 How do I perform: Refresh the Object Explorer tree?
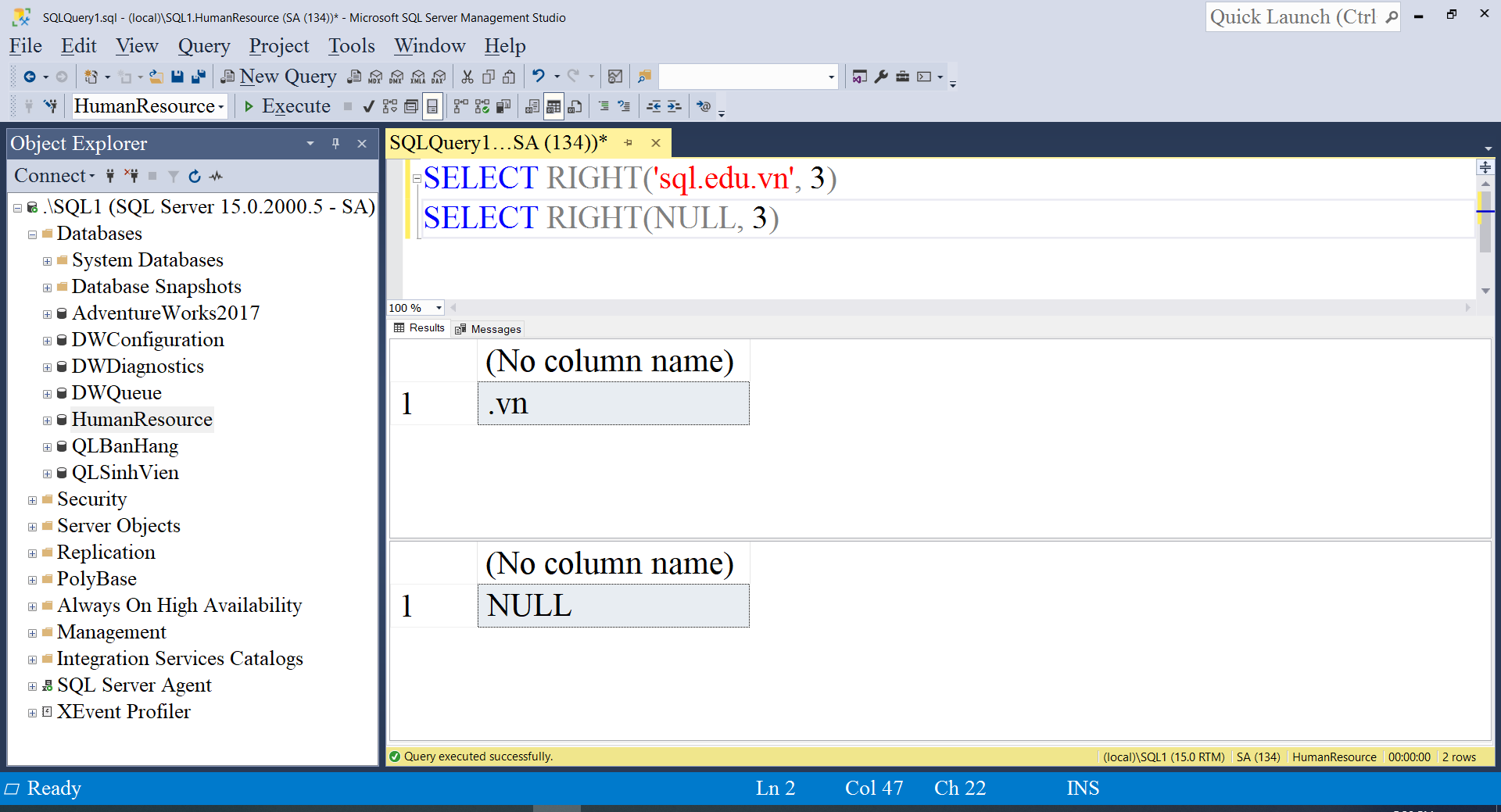click(x=194, y=176)
